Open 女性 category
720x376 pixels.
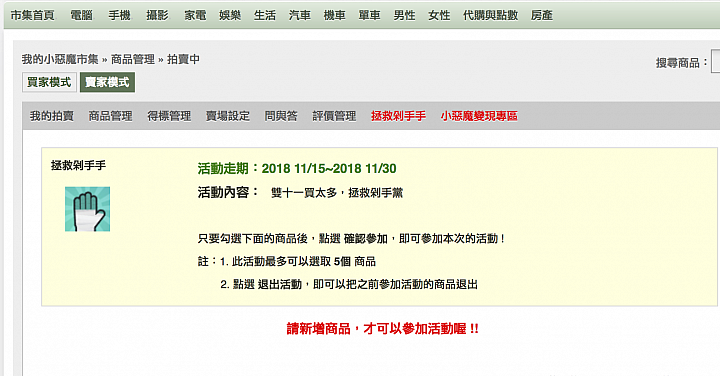[x=439, y=15]
